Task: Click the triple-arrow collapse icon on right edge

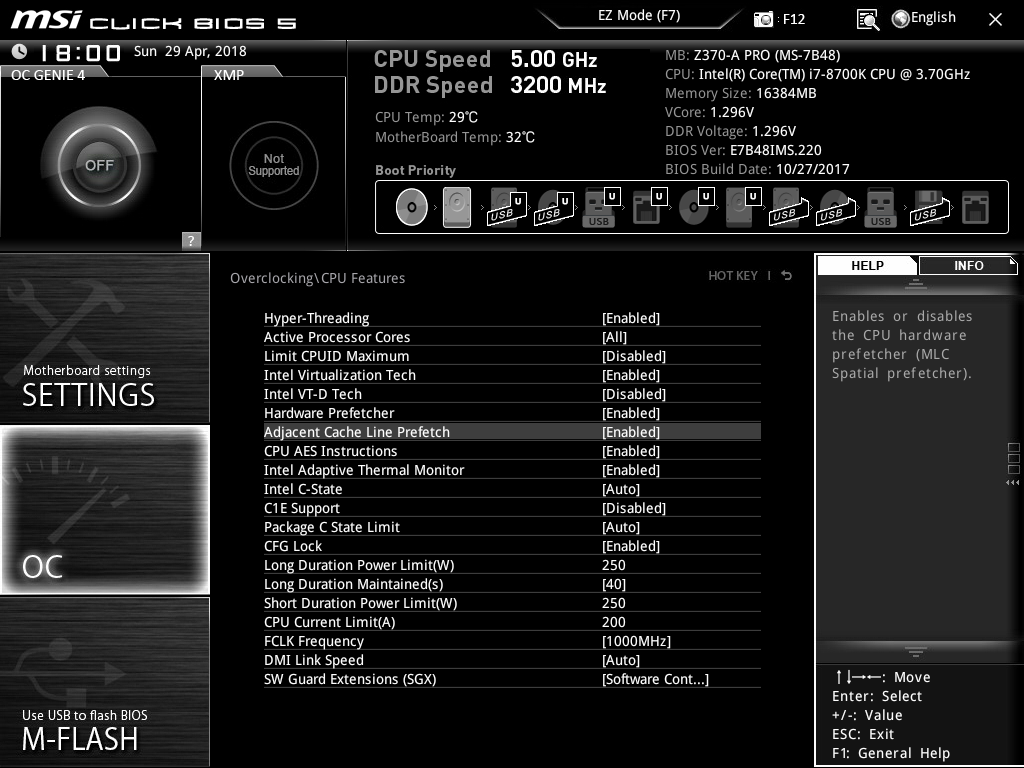Action: point(1012,483)
